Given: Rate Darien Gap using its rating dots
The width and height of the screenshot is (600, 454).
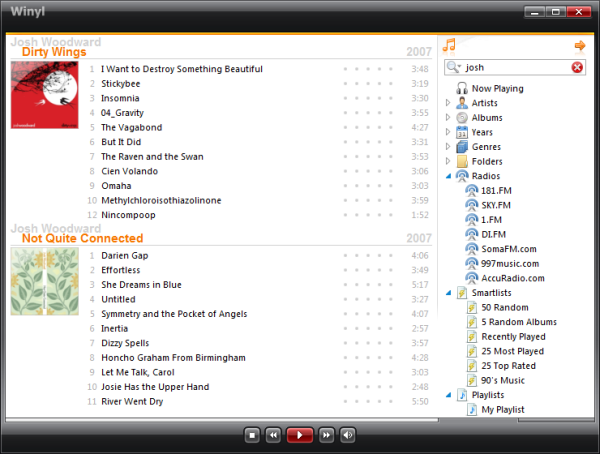Looking at the screenshot, I should click(x=368, y=255).
